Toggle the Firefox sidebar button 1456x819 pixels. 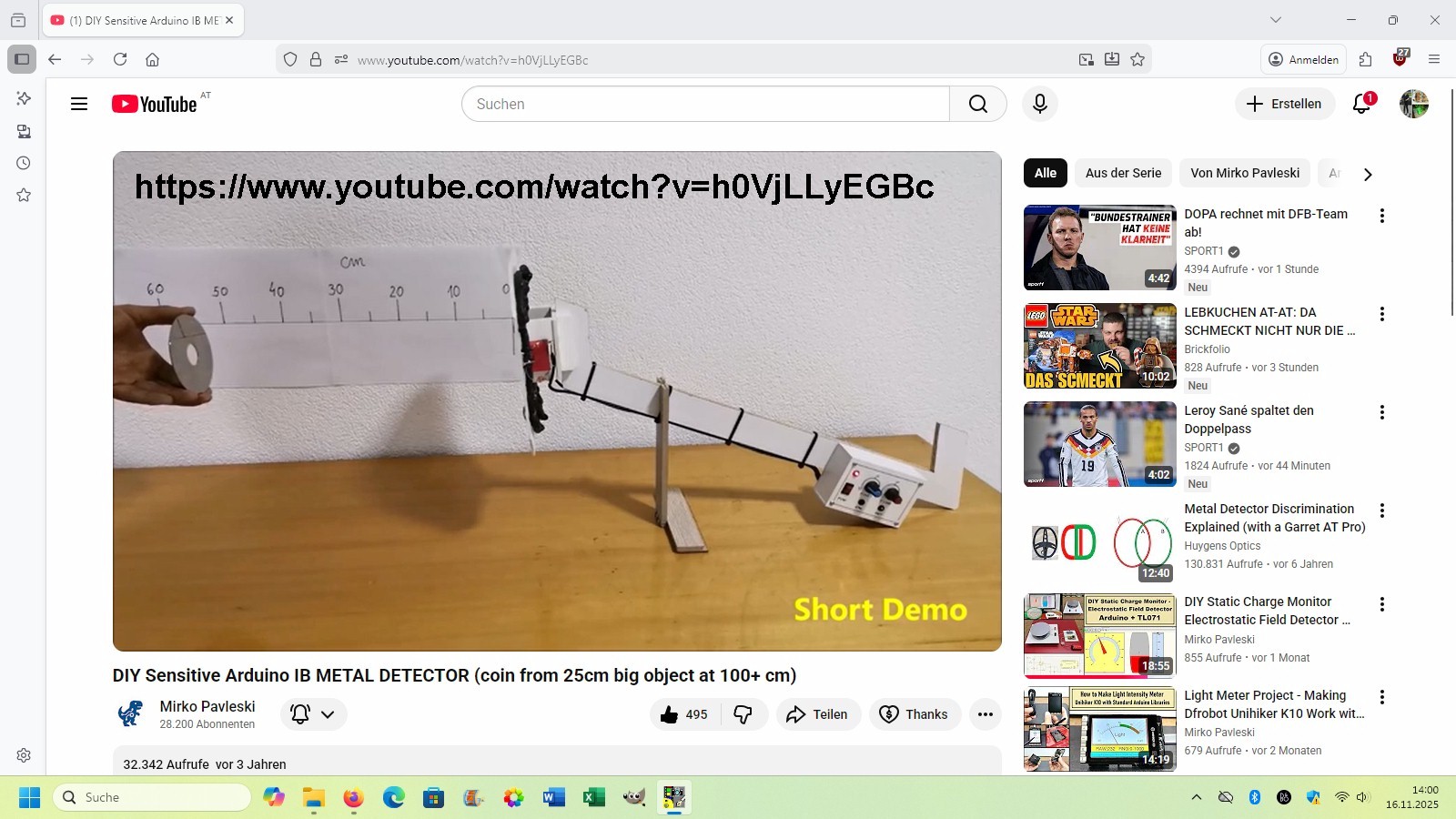(22, 60)
